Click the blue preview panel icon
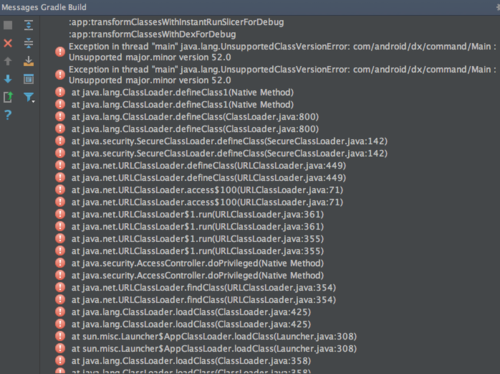The height and width of the screenshot is (374, 500). [x=29, y=79]
